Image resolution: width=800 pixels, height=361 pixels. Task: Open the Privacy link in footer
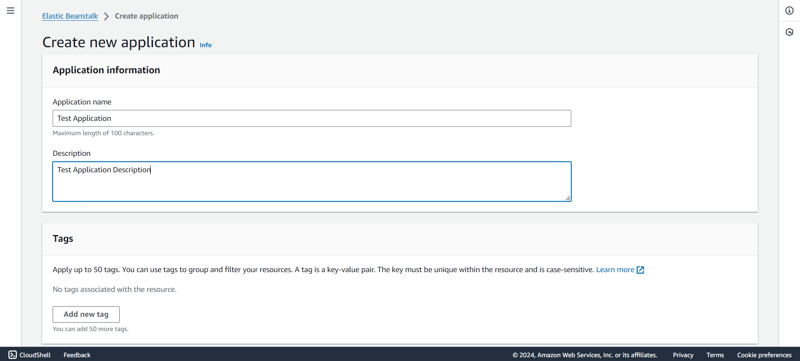pyautogui.click(x=683, y=355)
